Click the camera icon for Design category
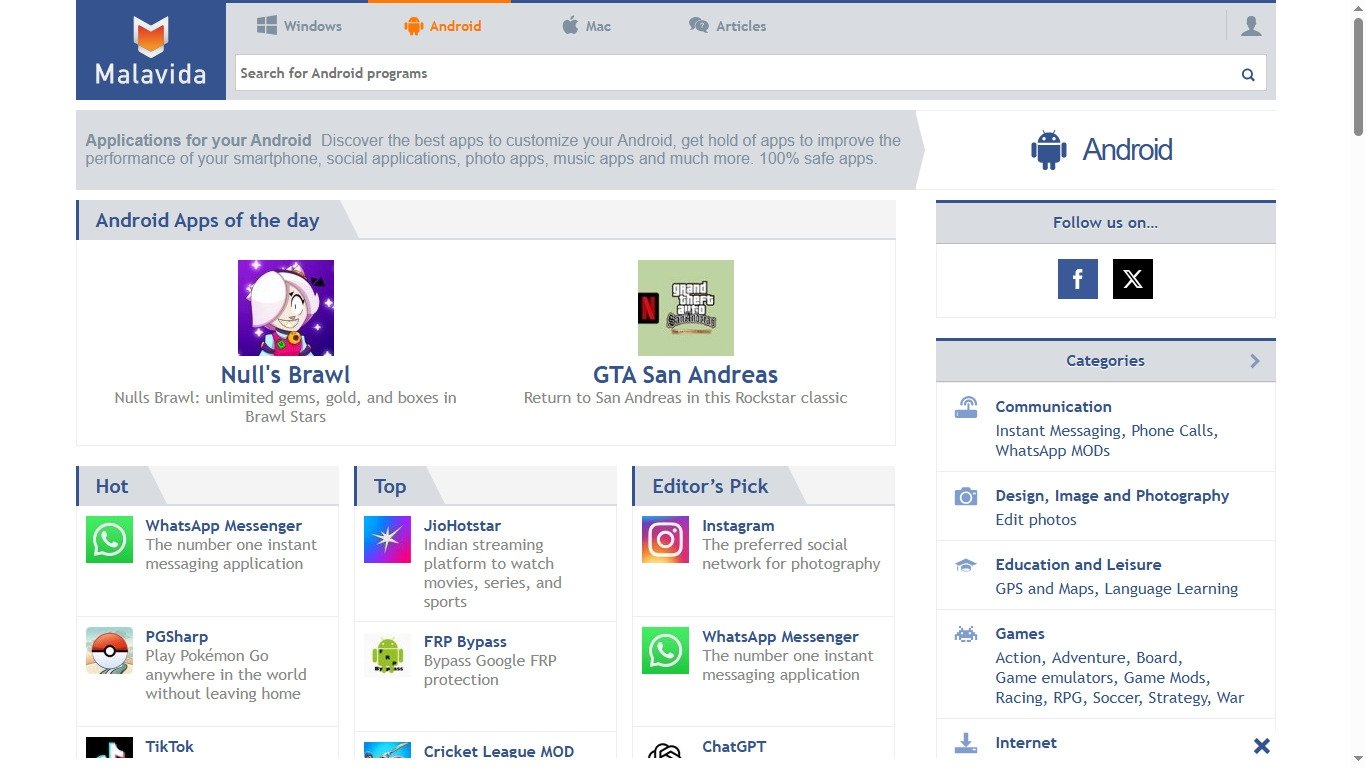 pyautogui.click(x=965, y=496)
